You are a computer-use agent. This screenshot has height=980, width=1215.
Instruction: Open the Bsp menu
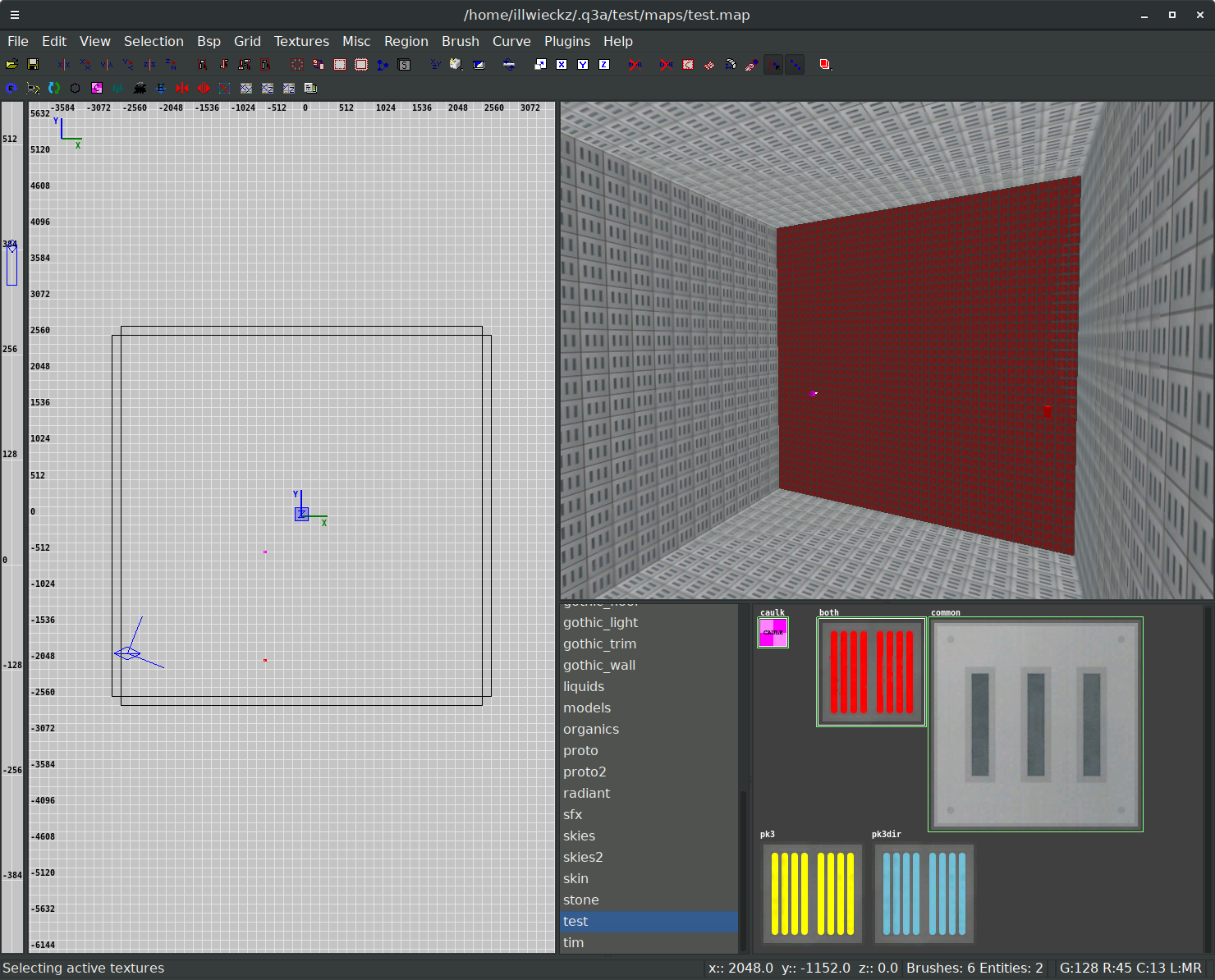coord(209,41)
